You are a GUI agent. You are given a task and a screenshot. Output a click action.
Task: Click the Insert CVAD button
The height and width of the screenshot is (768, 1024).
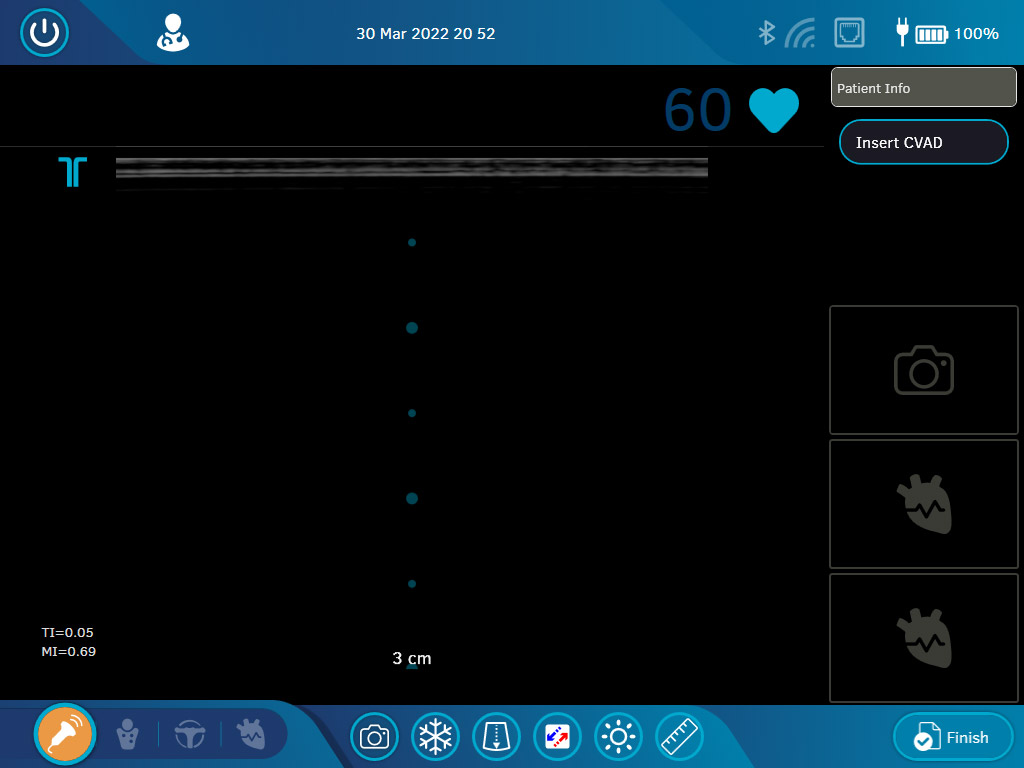point(923,142)
